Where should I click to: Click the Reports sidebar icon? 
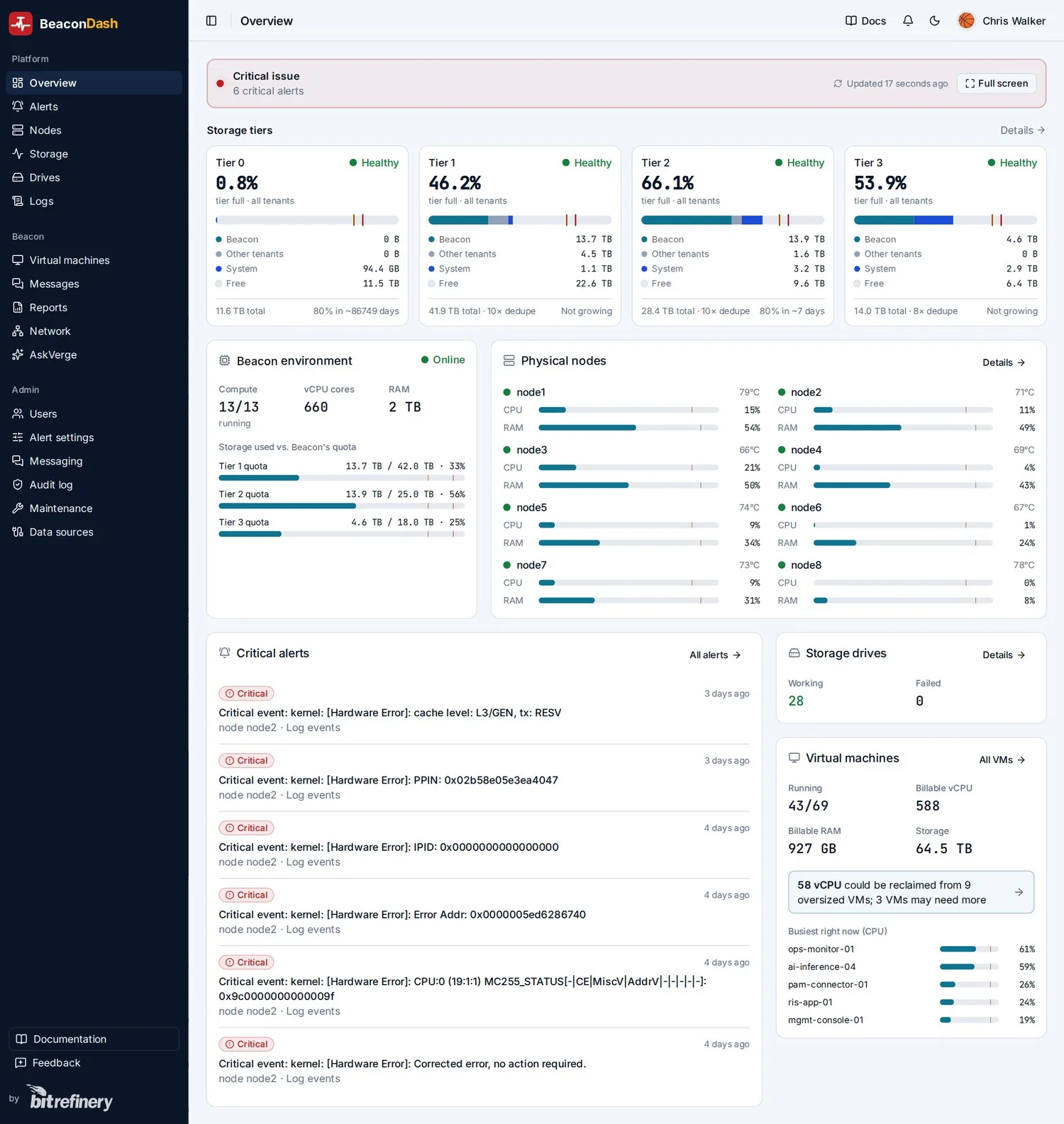point(18,307)
